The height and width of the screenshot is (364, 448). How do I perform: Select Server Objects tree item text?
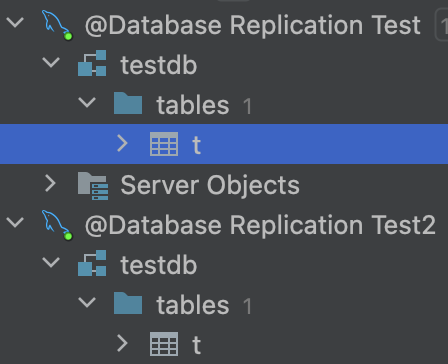[x=210, y=186]
